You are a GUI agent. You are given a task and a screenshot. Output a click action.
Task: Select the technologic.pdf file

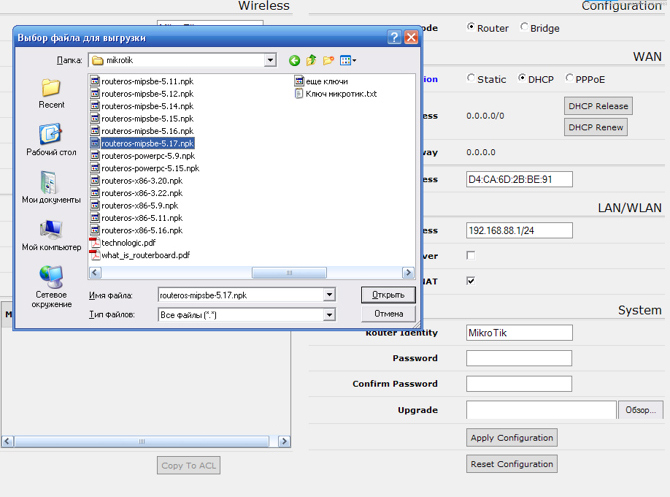click(x=128, y=243)
